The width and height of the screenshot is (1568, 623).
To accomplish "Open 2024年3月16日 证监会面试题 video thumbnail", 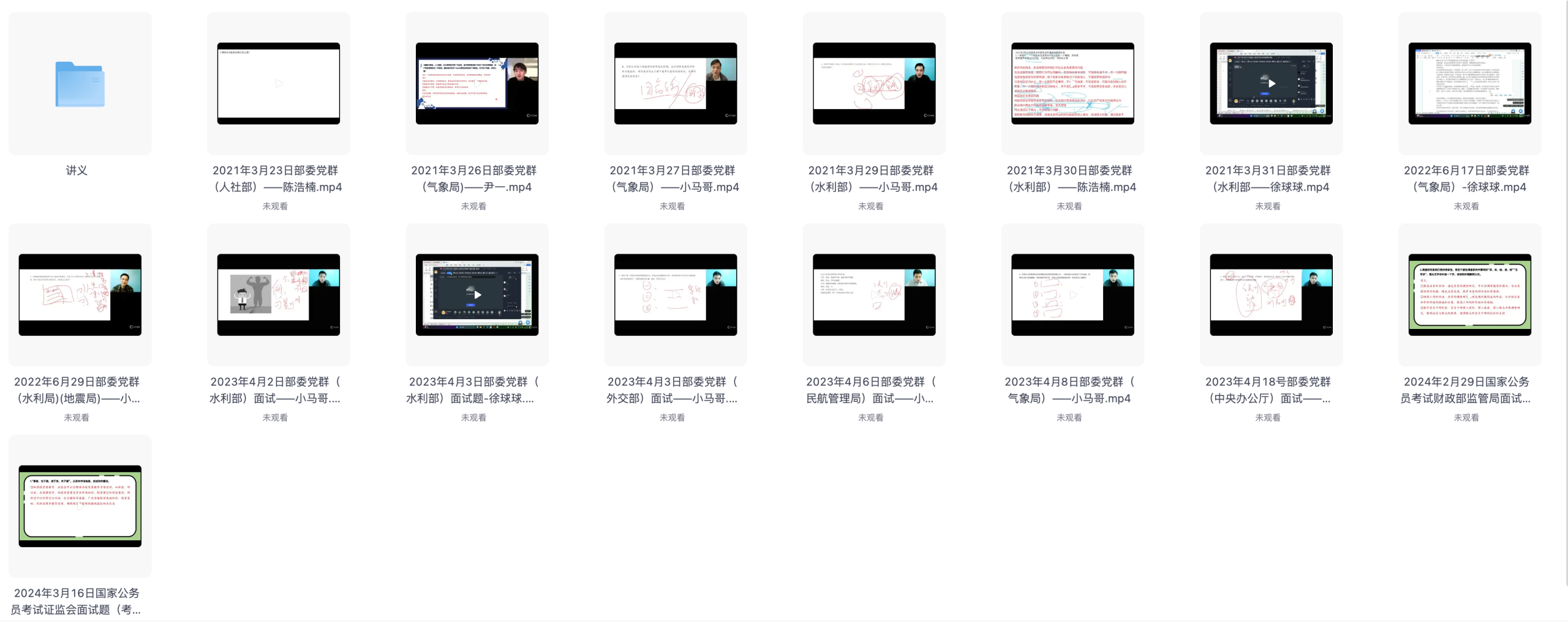I will pyautogui.click(x=80, y=506).
